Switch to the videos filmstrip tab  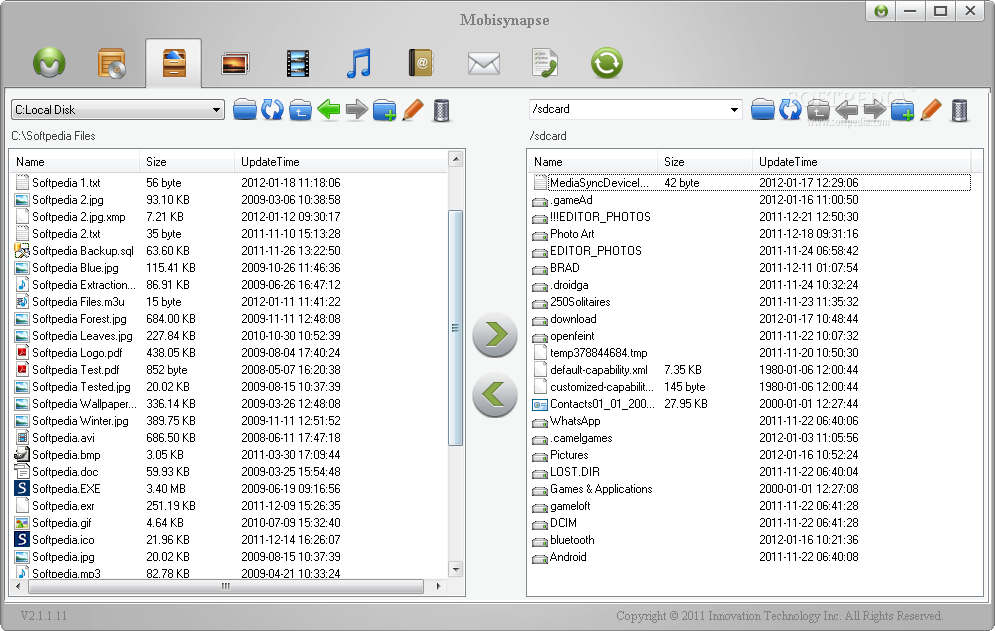298,63
